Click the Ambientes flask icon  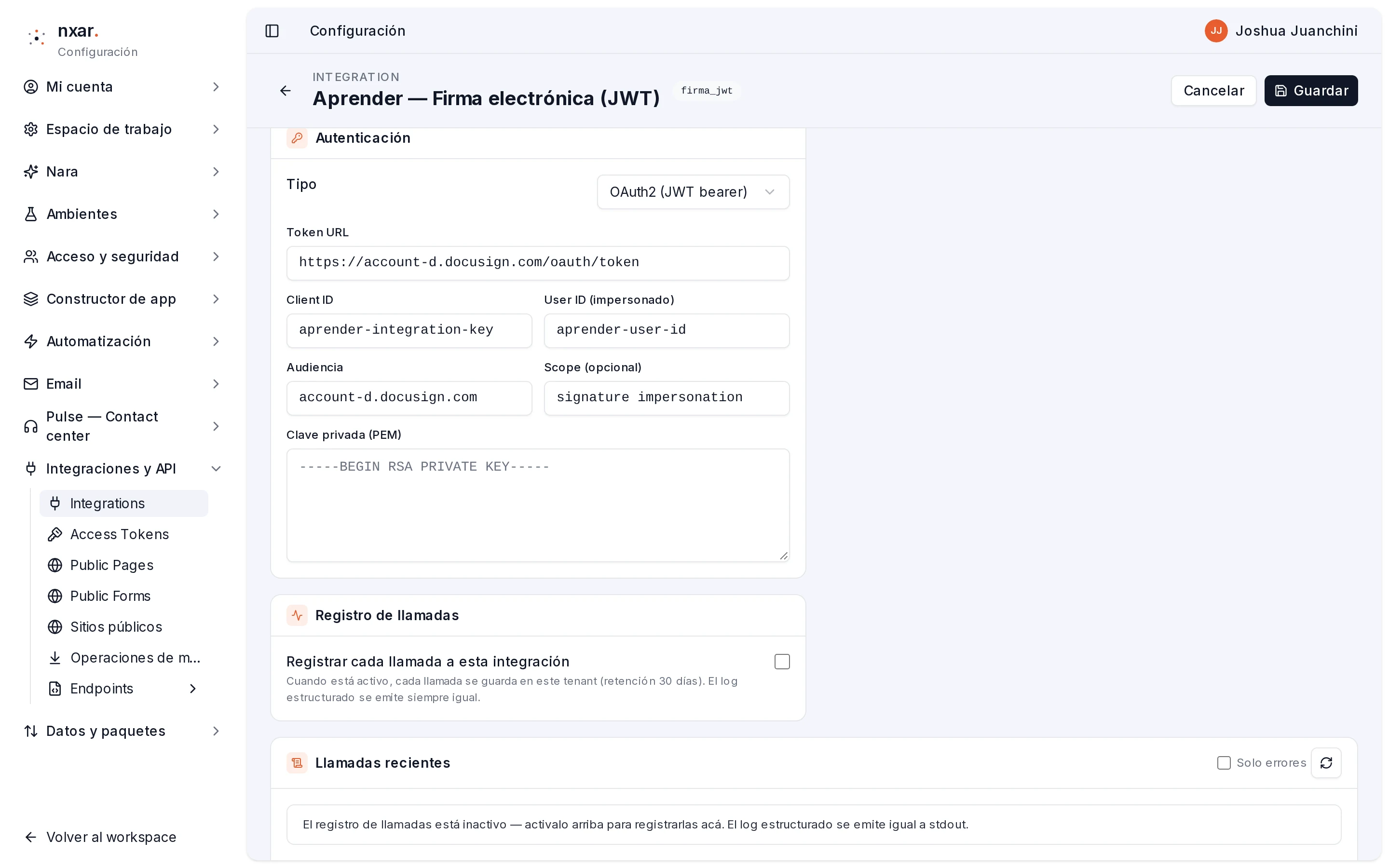click(31, 214)
